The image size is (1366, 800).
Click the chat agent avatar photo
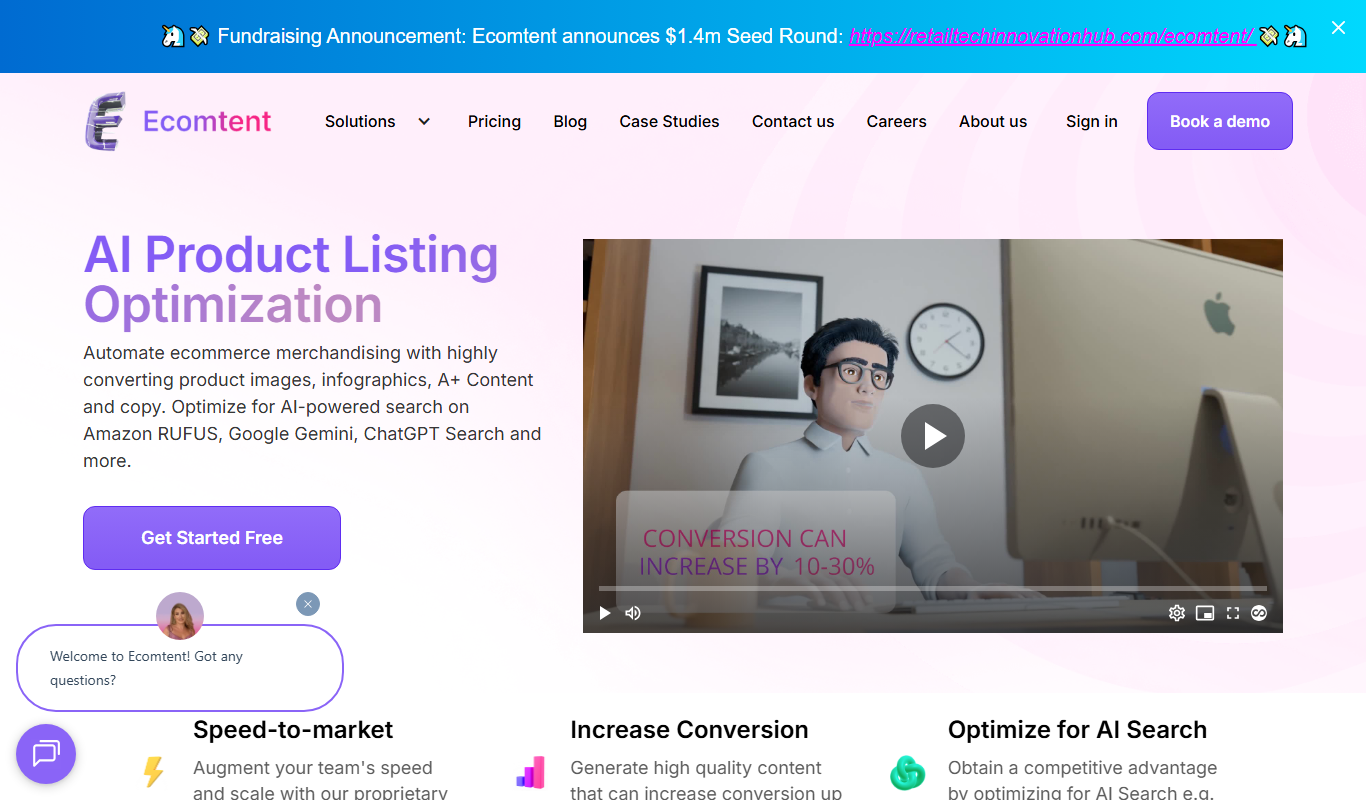click(180, 616)
